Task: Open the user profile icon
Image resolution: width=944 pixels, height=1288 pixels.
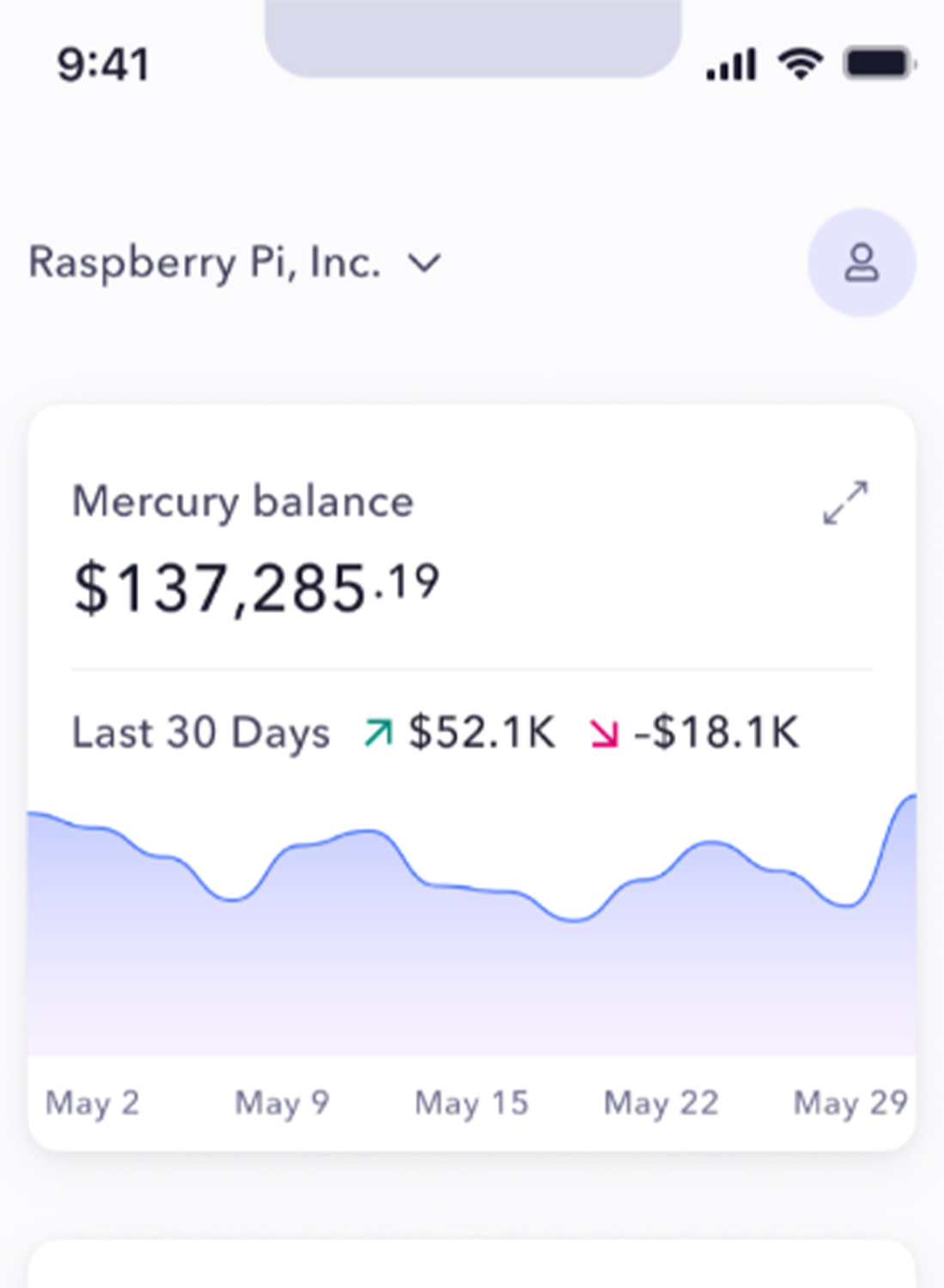Action: pyautogui.click(x=862, y=263)
